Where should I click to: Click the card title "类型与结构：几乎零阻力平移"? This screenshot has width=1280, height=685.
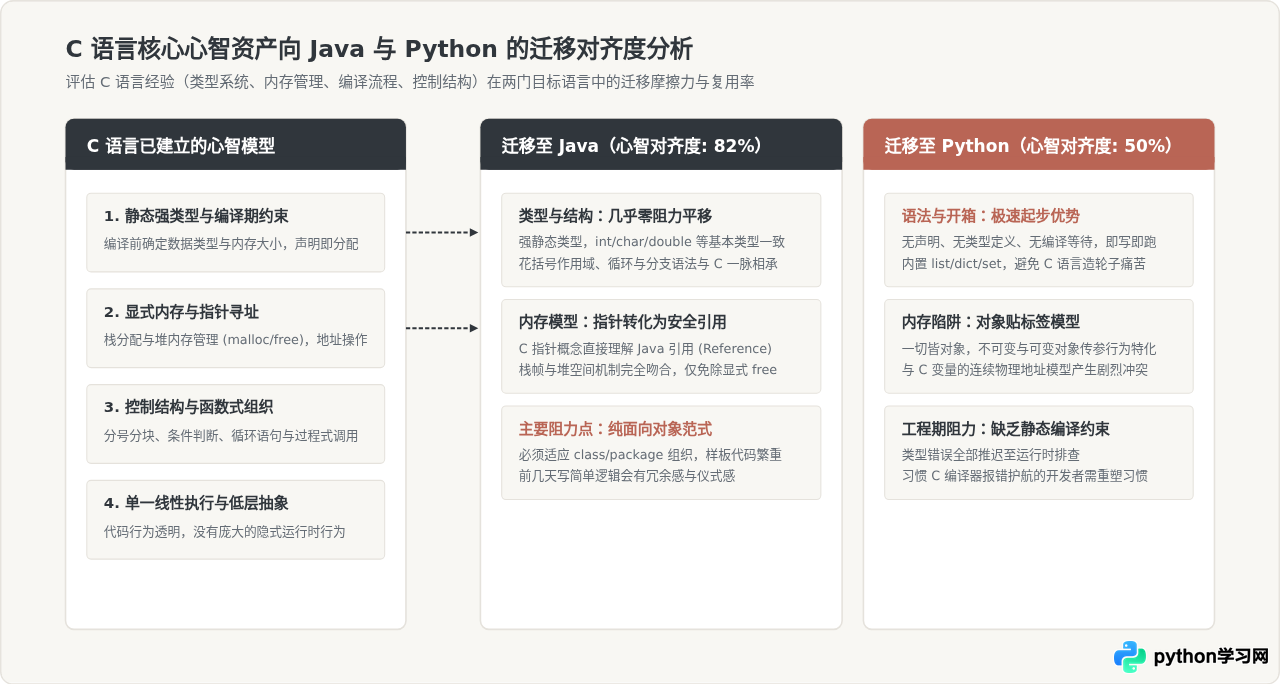click(615, 216)
